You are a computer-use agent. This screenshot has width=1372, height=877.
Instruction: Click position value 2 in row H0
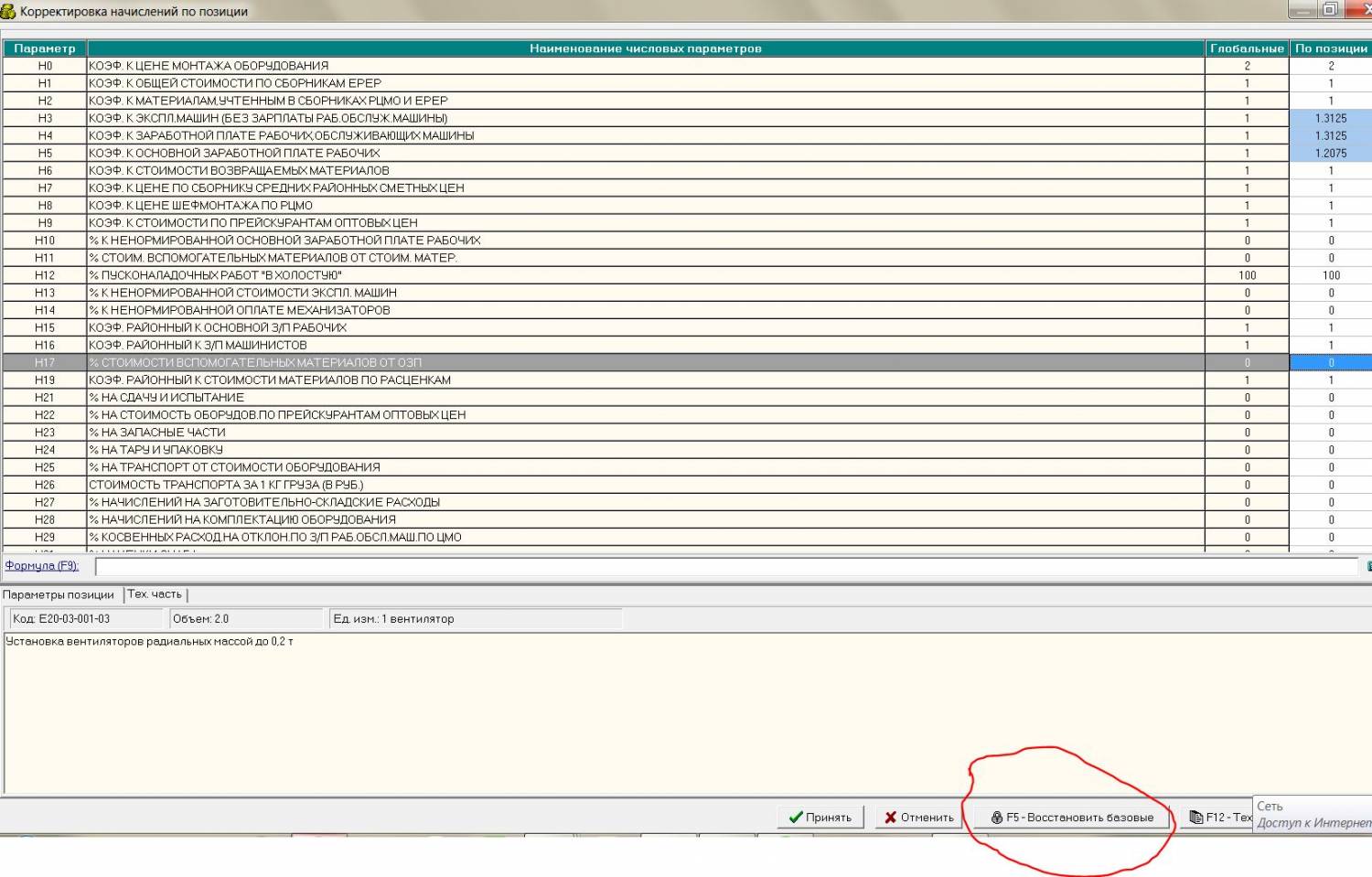pyautogui.click(x=1331, y=66)
